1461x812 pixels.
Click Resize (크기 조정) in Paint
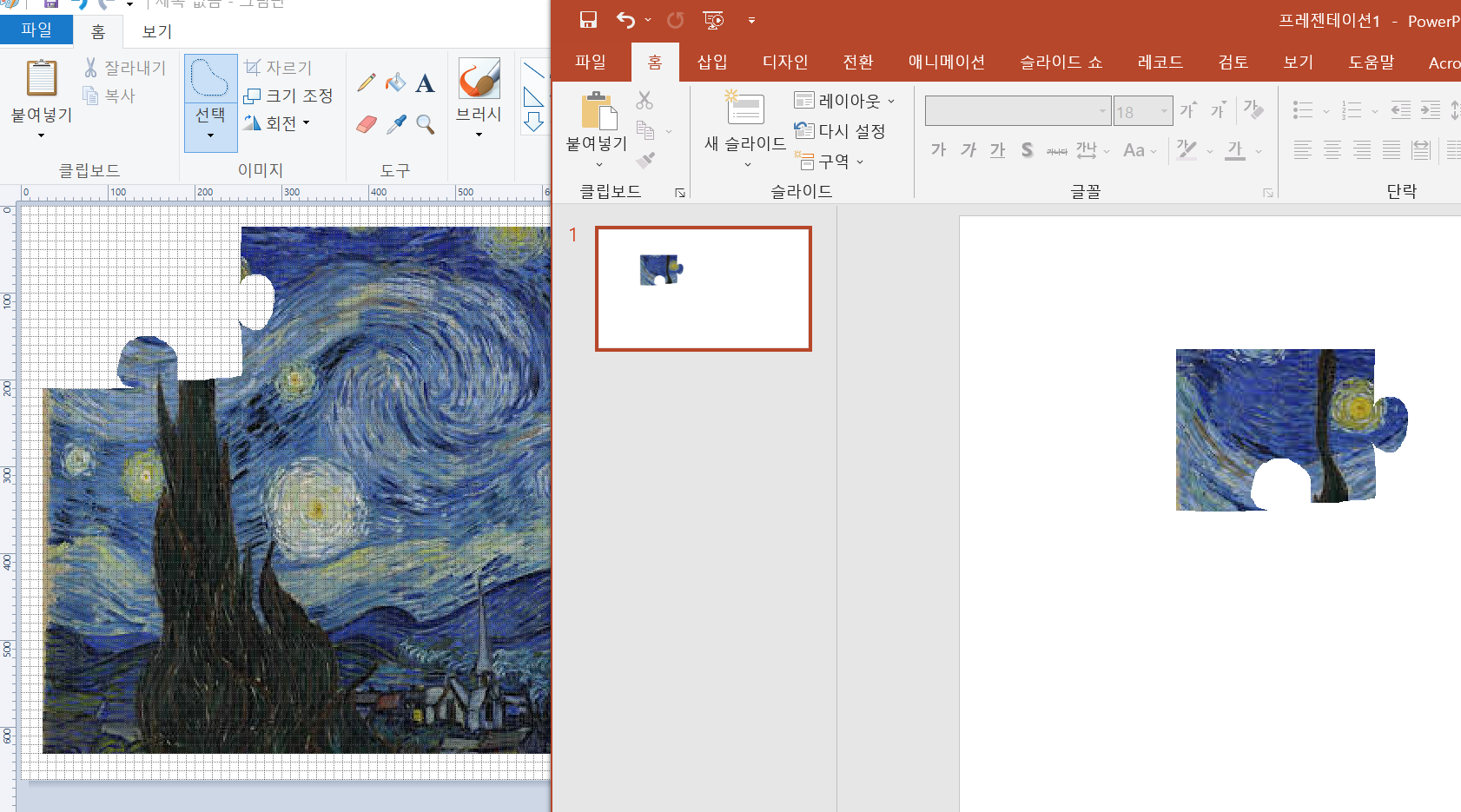(x=288, y=96)
